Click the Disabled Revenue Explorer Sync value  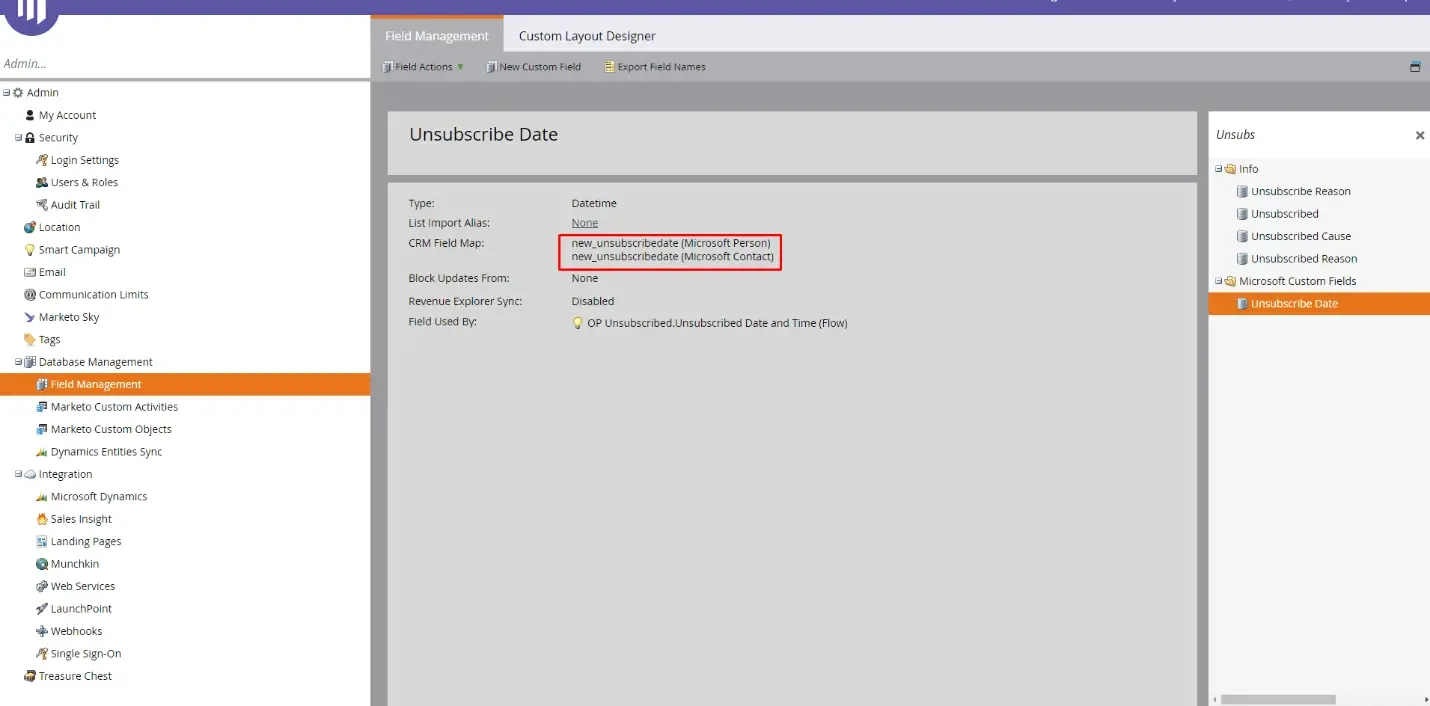point(593,301)
